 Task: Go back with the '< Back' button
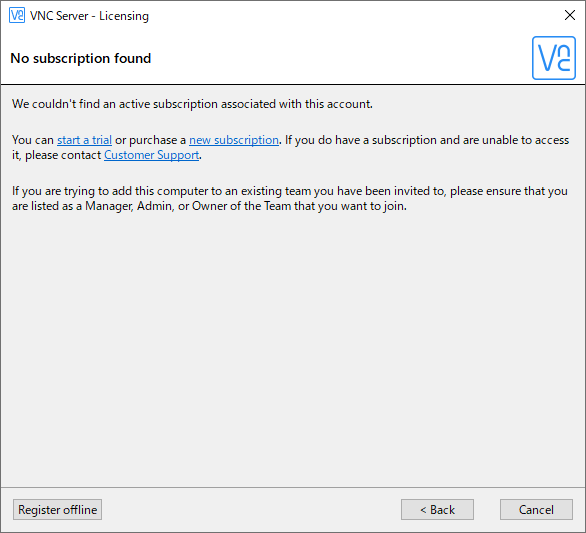[437, 509]
